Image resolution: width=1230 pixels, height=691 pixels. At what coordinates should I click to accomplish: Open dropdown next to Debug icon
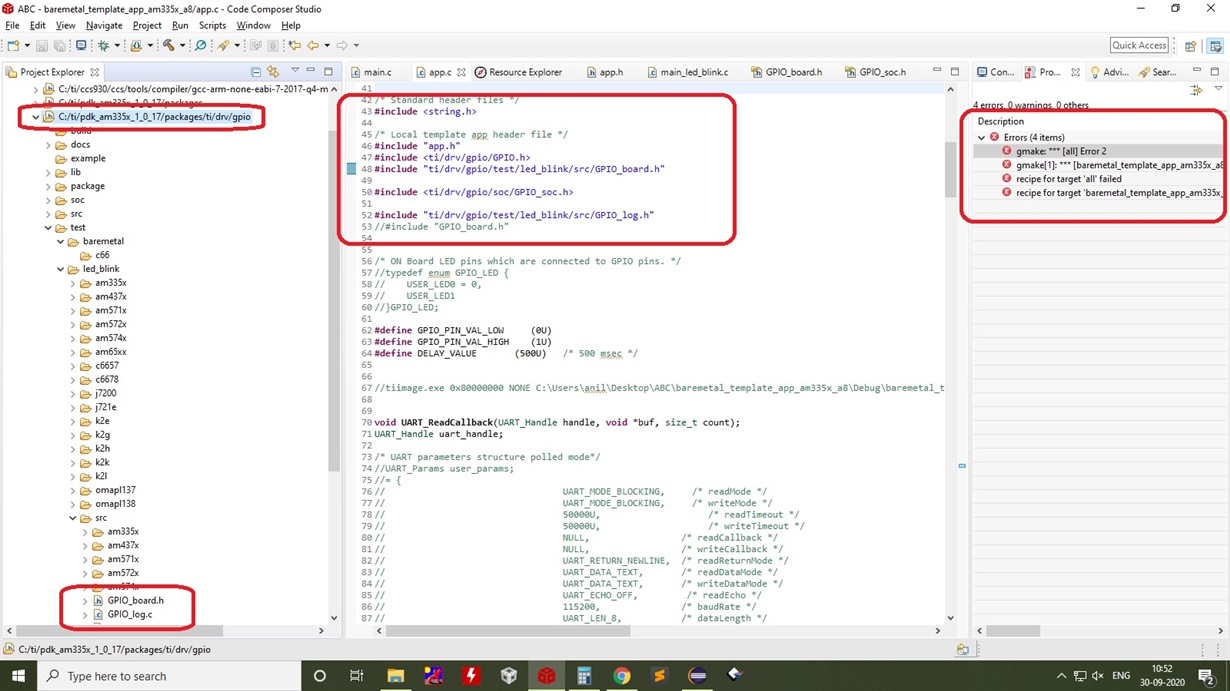click(x=117, y=45)
